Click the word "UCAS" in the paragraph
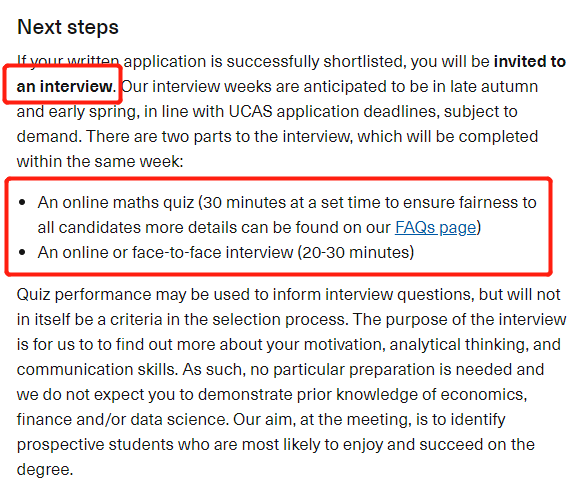Screen dimensions: 582x493 click(x=250, y=111)
